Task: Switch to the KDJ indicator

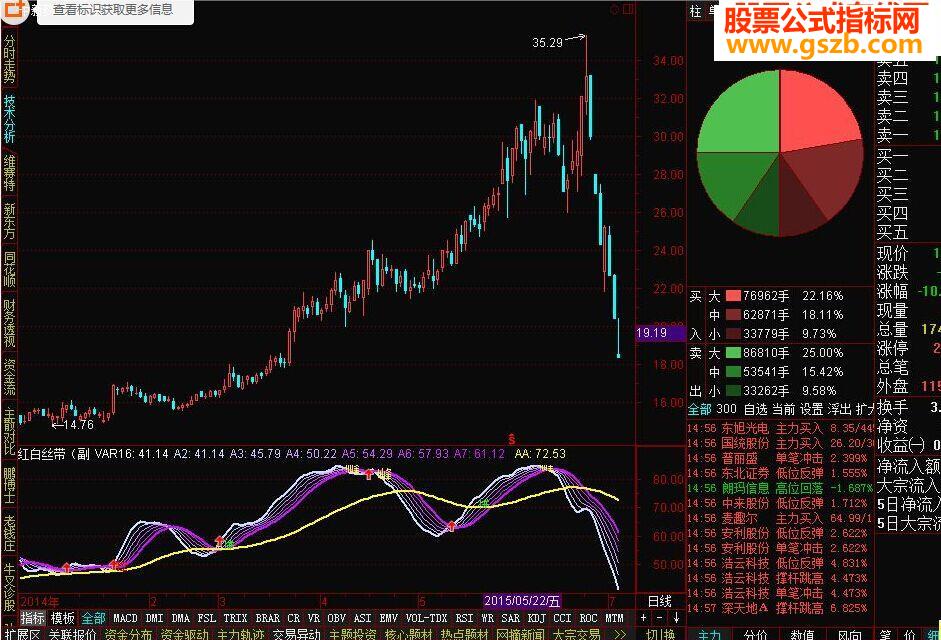Action: 537,618
